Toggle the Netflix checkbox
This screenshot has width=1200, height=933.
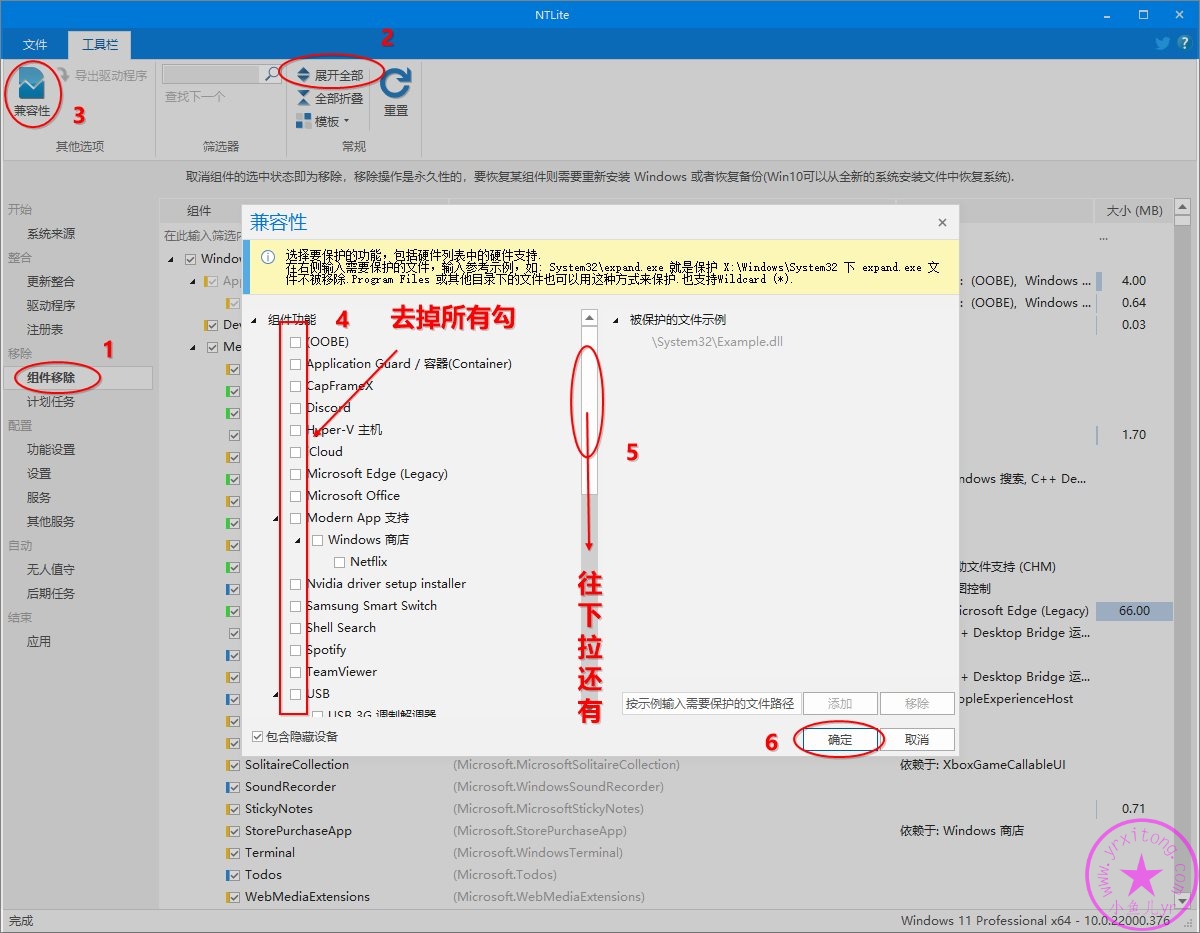tap(339, 562)
